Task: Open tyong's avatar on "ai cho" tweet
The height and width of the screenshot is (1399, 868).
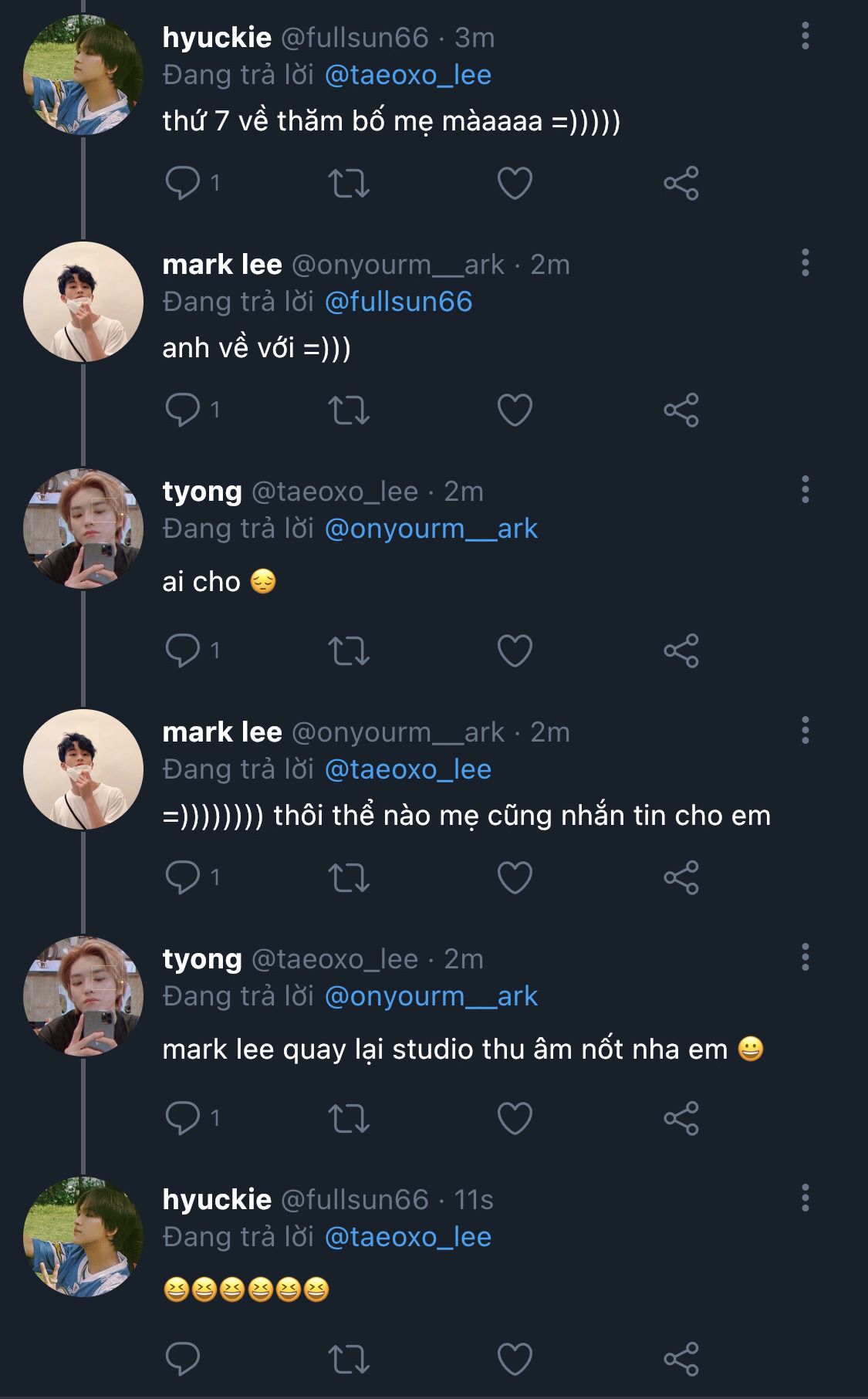Action: click(x=83, y=529)
